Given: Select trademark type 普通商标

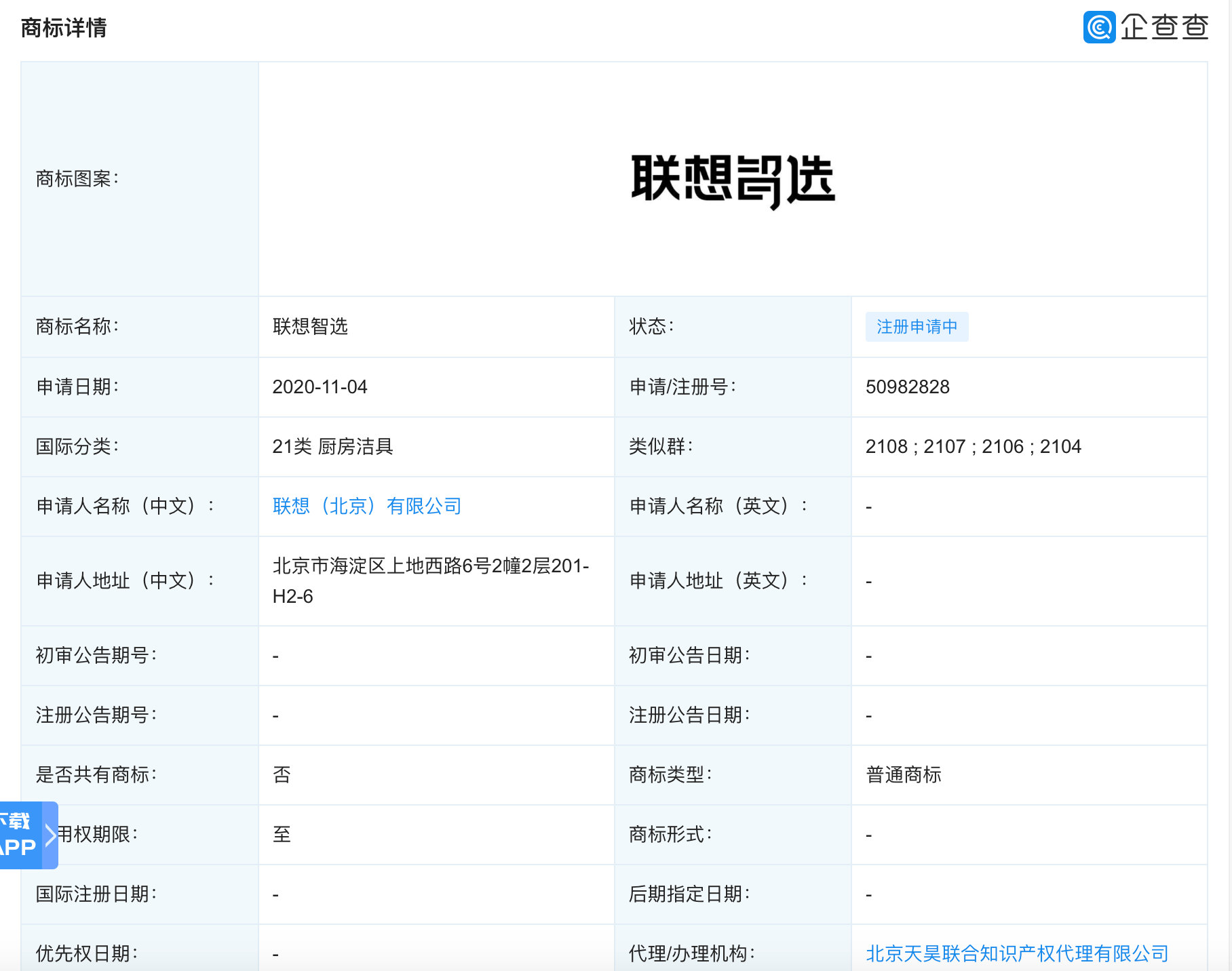Looking at the screenshot, I should click(x=904, y=774).
